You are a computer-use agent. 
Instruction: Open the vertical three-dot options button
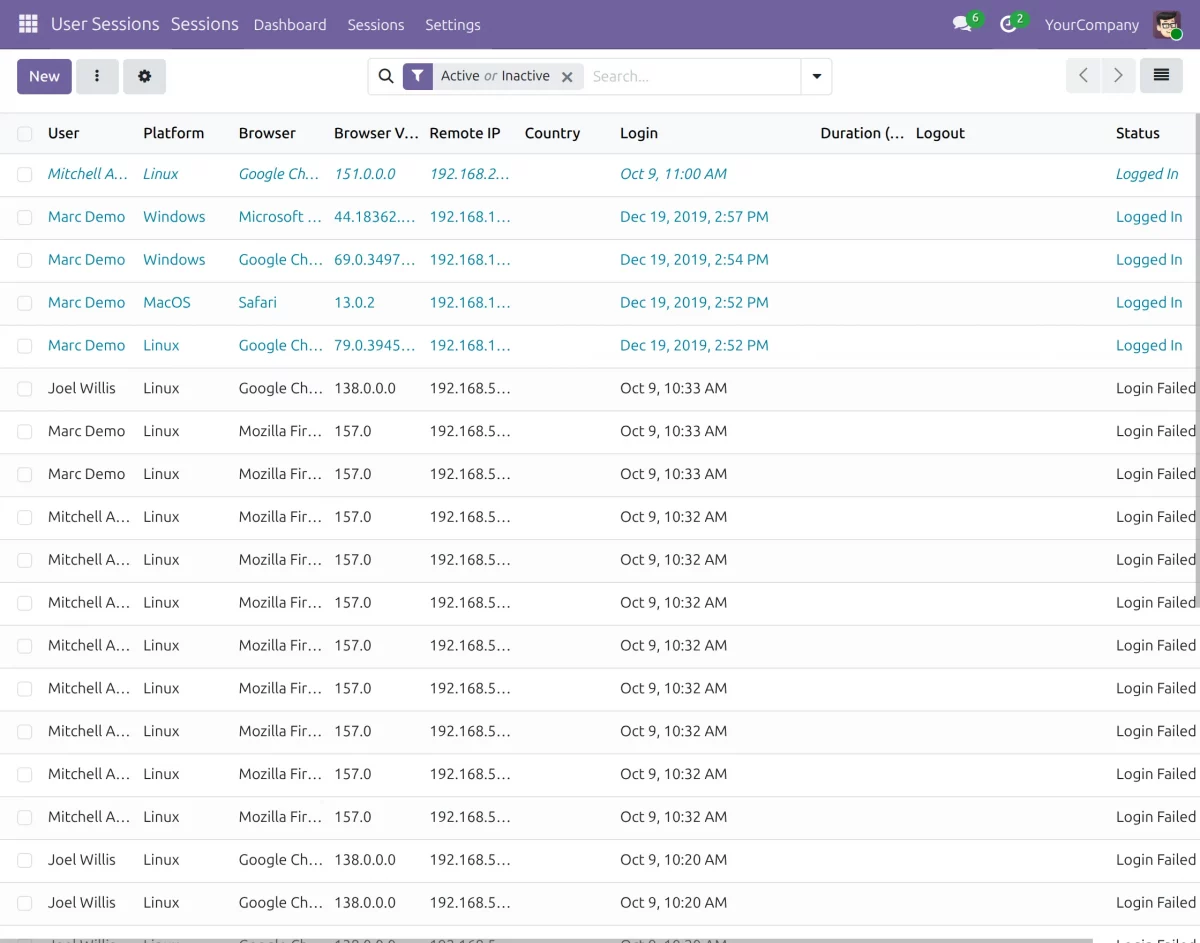97,76
